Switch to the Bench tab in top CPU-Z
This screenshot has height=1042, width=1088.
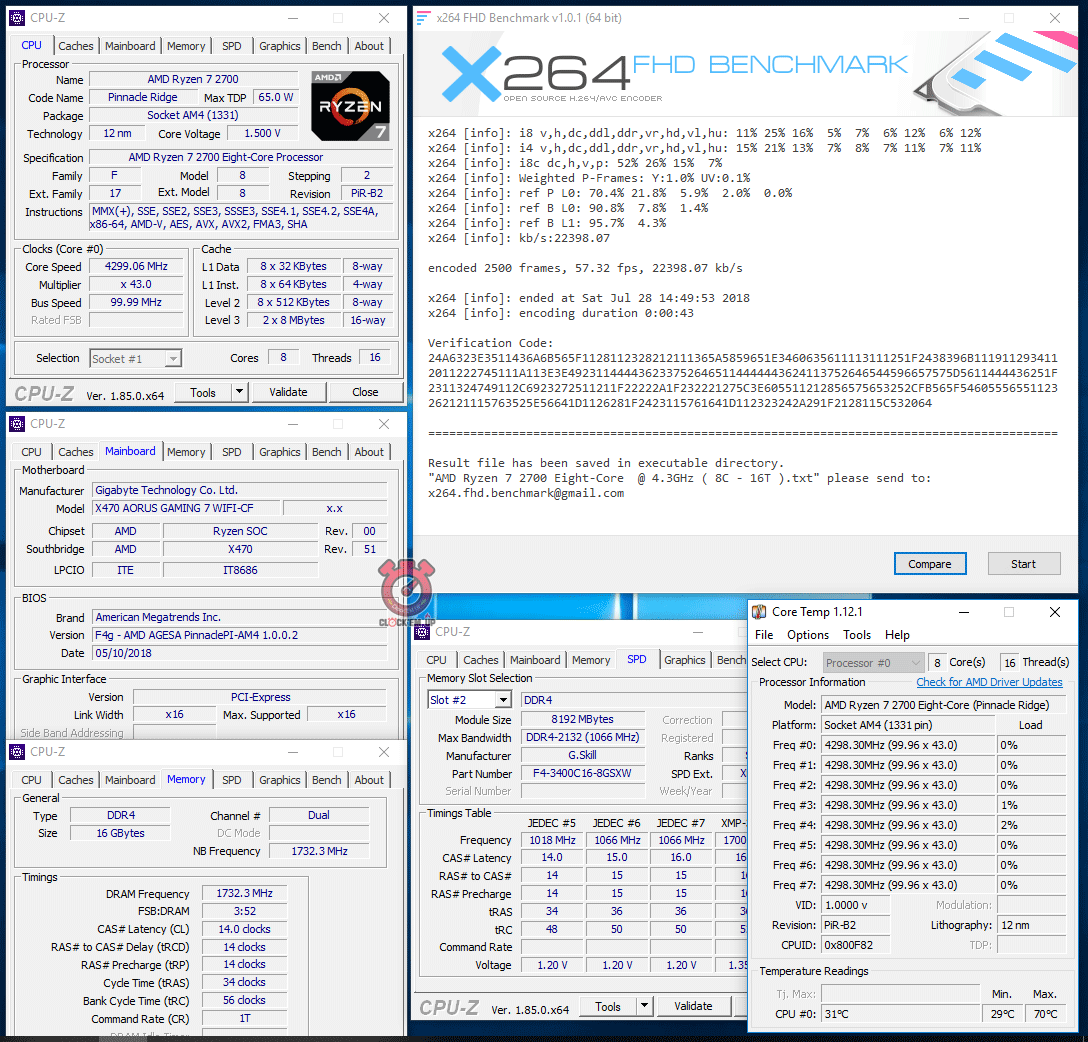tap(326, 46)
